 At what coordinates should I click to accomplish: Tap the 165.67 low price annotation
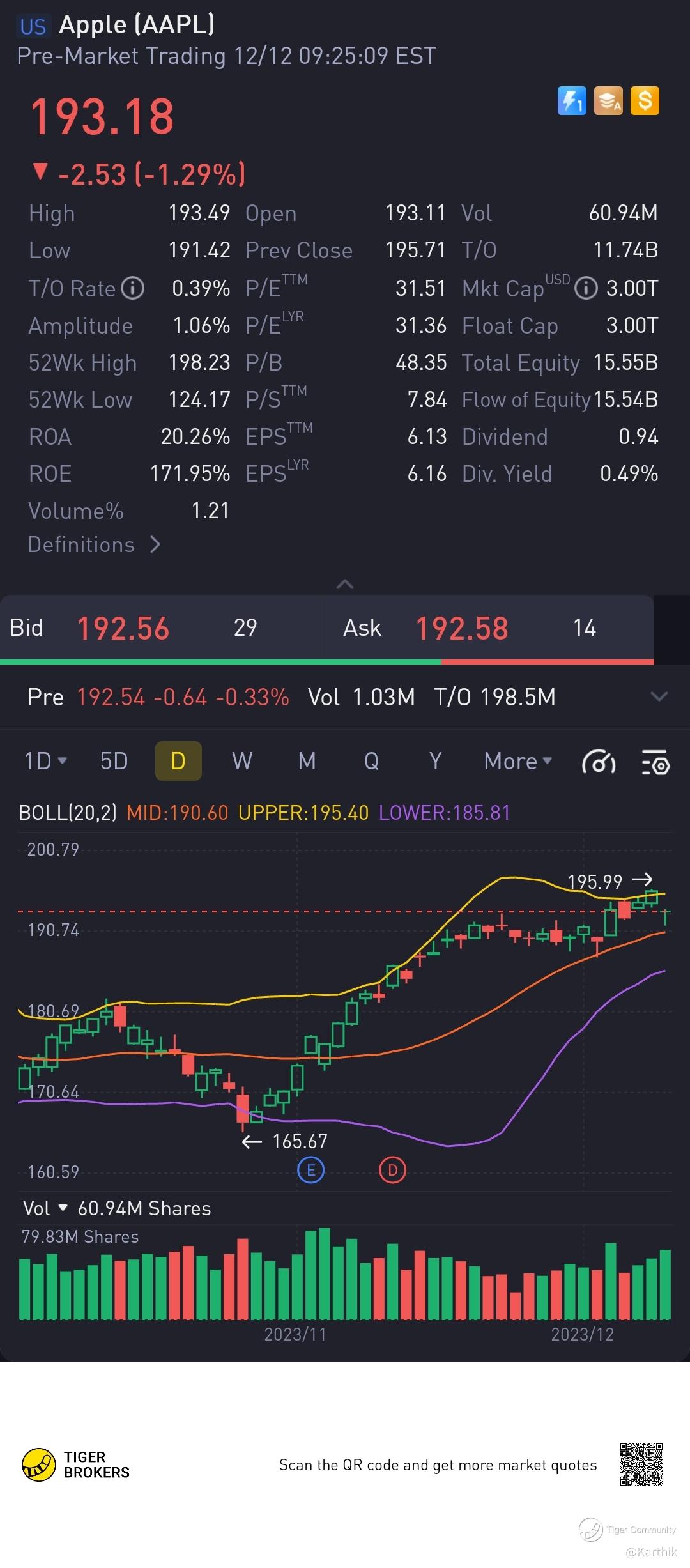pos(300,1141)
